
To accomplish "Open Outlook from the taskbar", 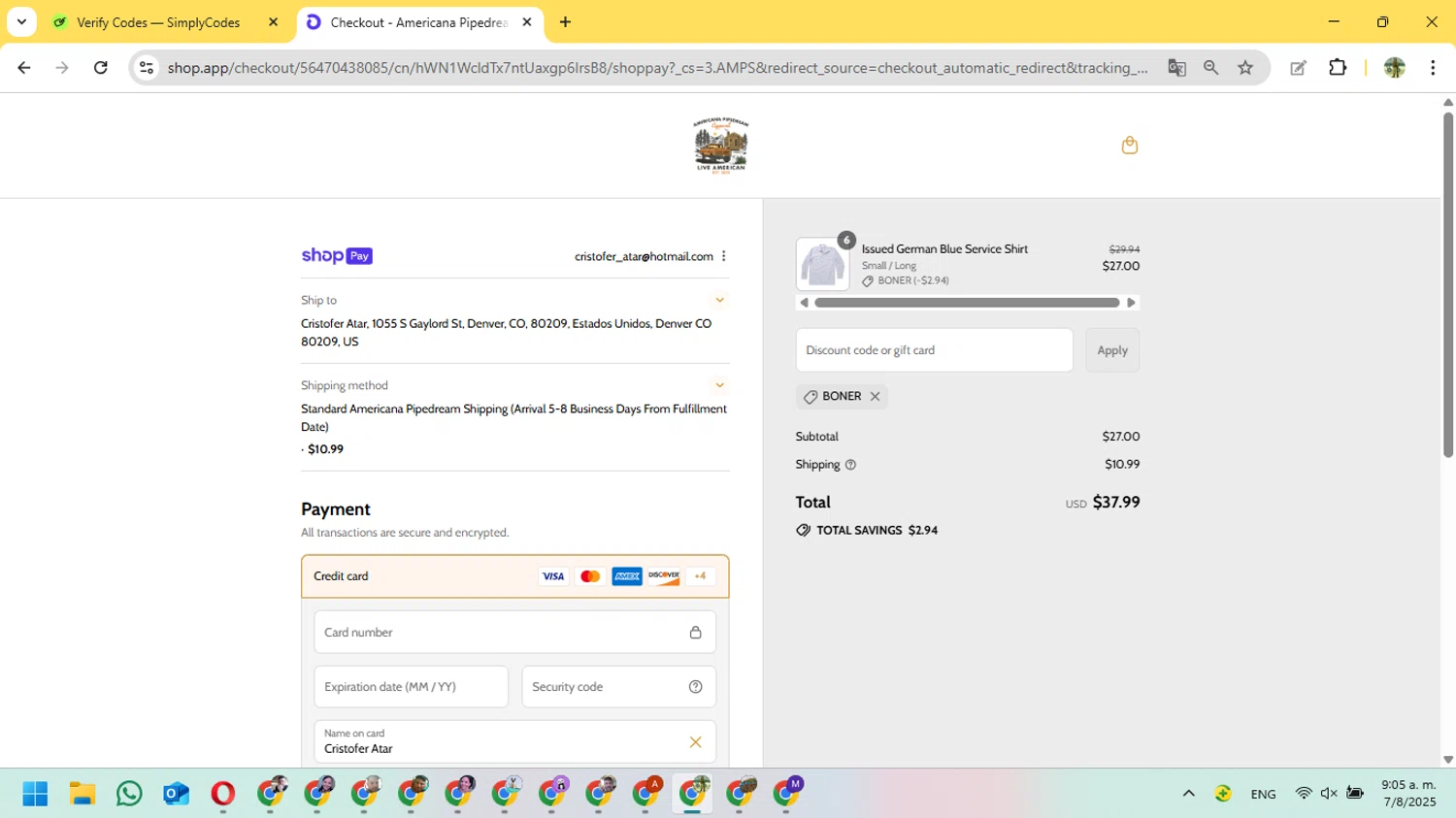I will (x=176, y=794).
